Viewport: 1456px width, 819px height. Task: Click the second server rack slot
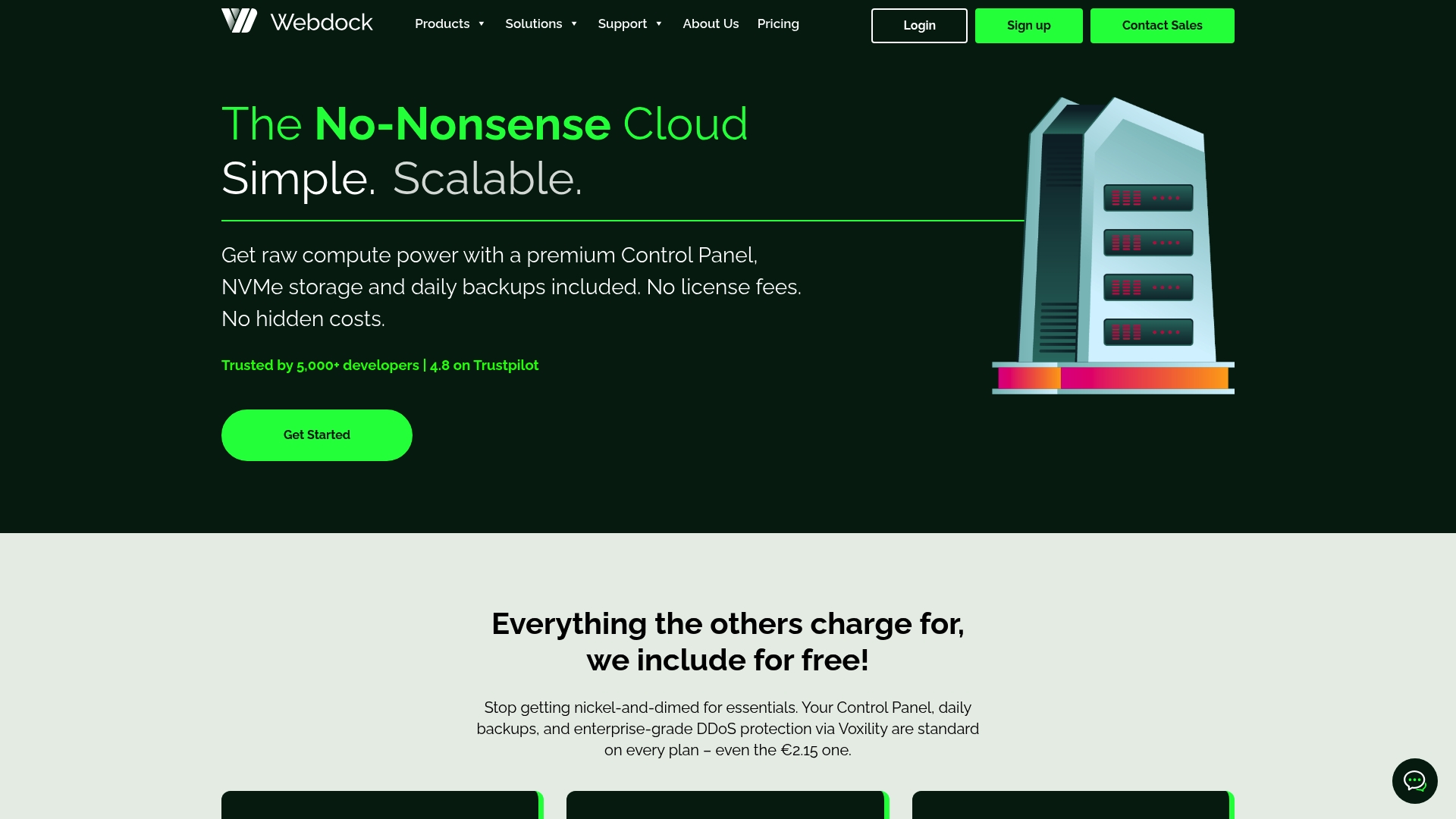(x=1148, y=243)
